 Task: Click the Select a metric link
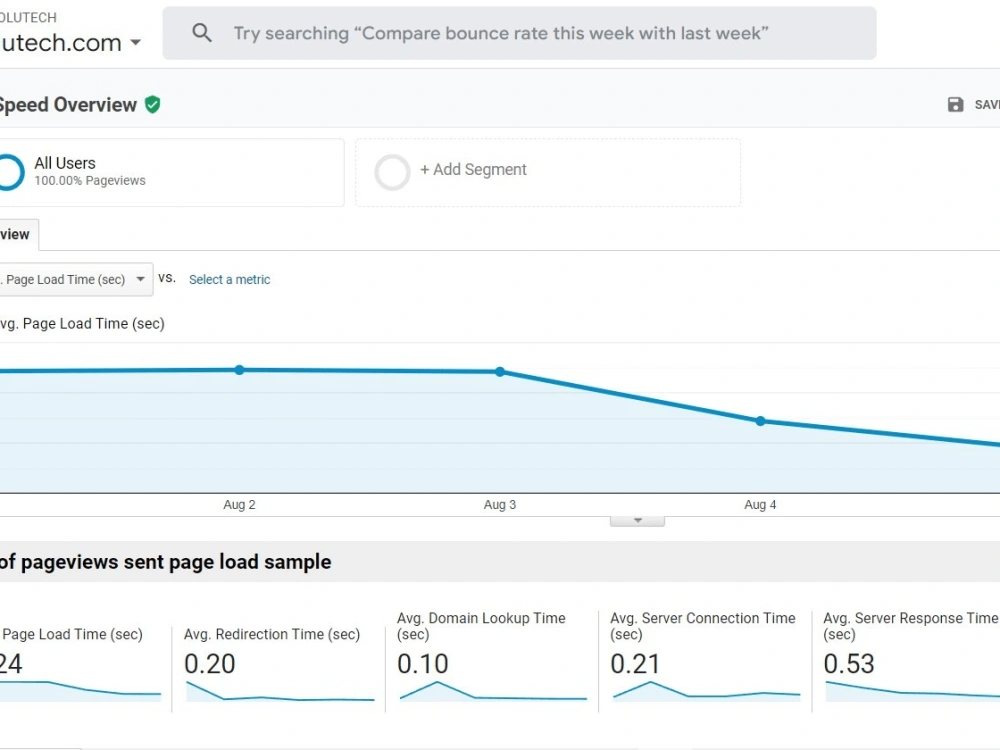tap(229, 279)
